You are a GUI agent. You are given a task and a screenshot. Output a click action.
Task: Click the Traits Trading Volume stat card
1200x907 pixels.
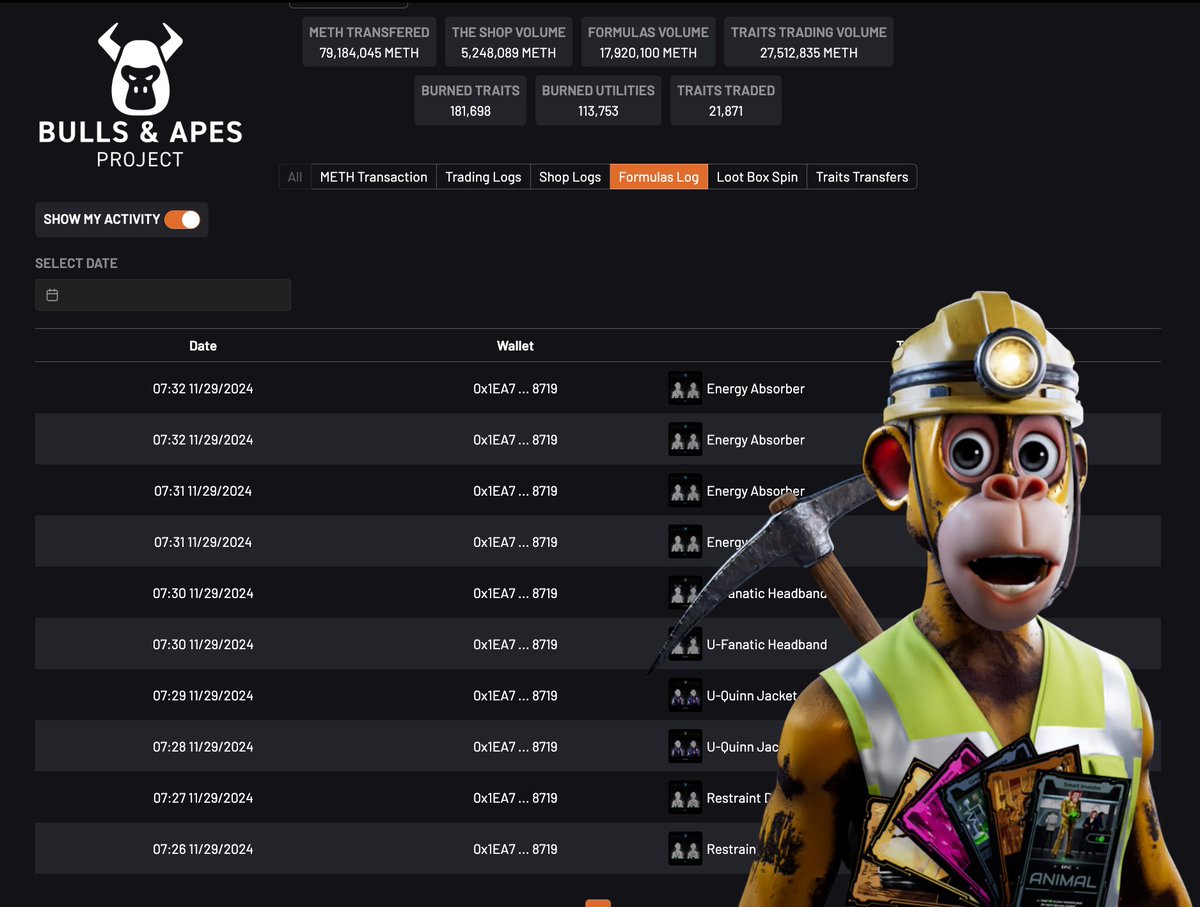click(x=808, y=41)
